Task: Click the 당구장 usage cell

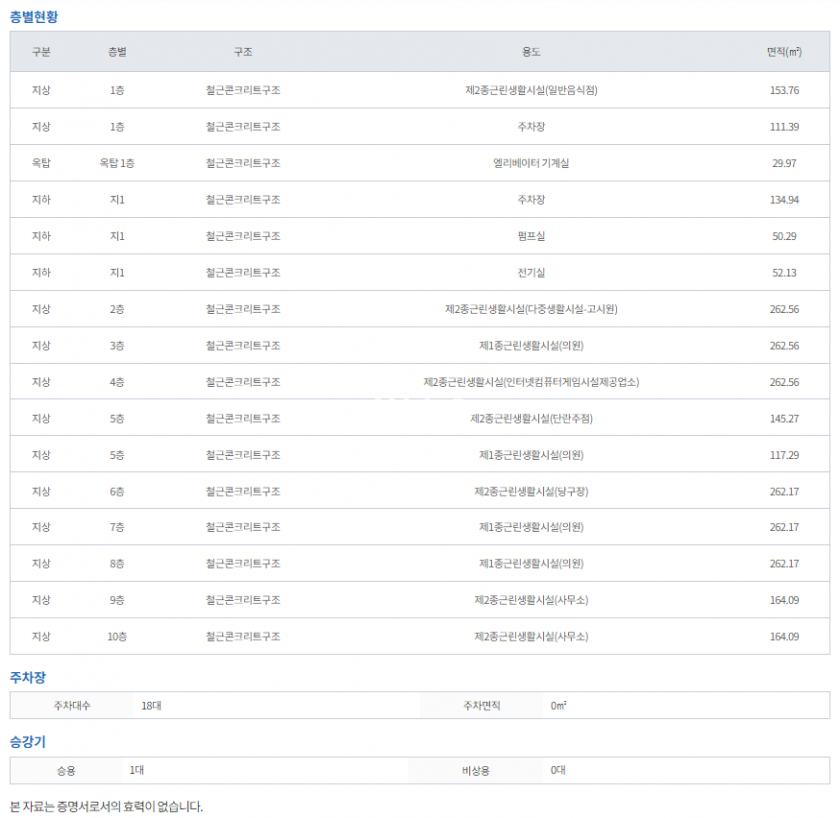Action: 531,492
